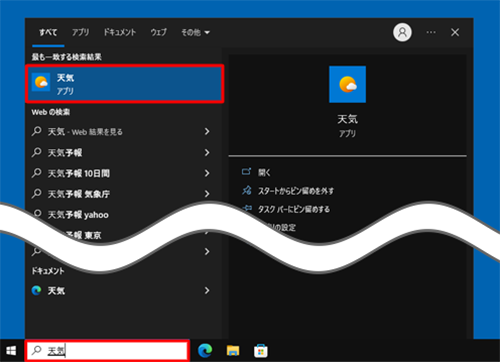
Task: Close the search panel with X
Action: pyautogui.click(x=455, y=32)
